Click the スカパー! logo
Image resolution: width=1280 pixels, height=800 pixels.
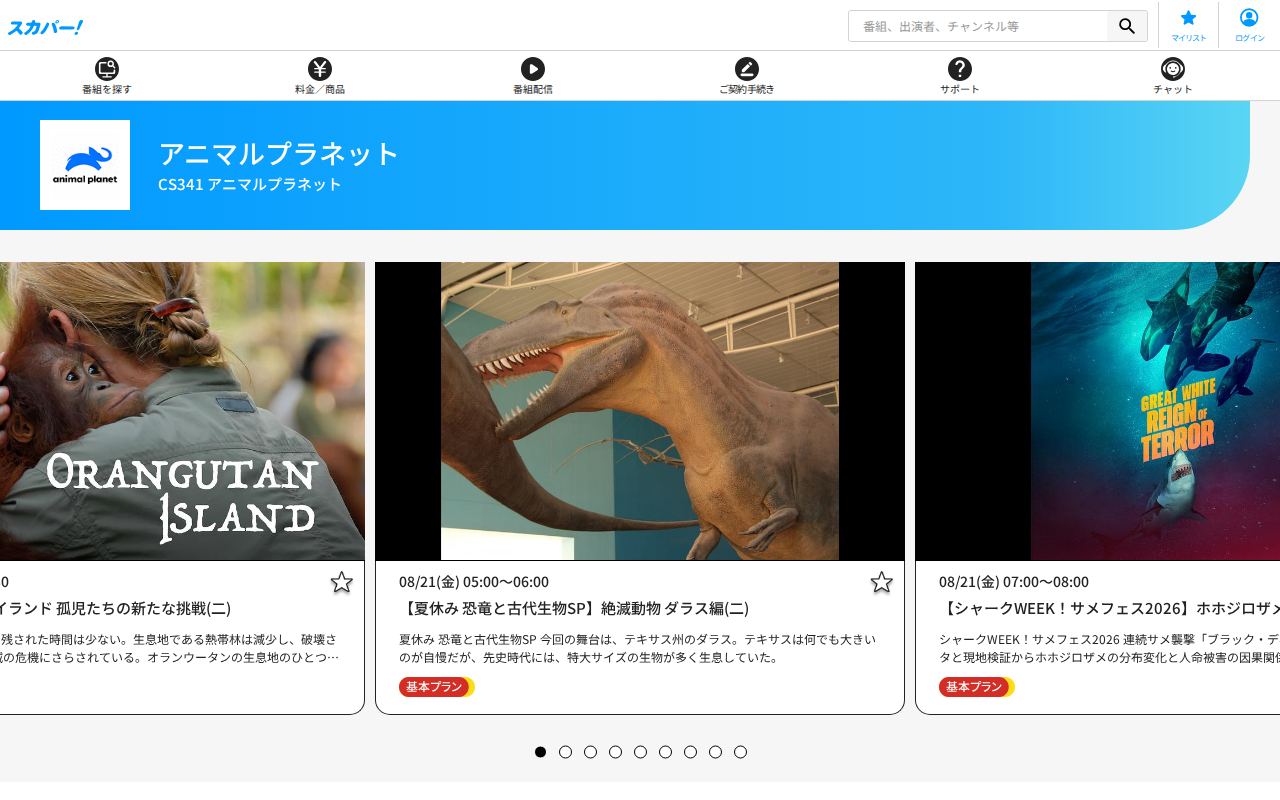click(x=45, y=27)
